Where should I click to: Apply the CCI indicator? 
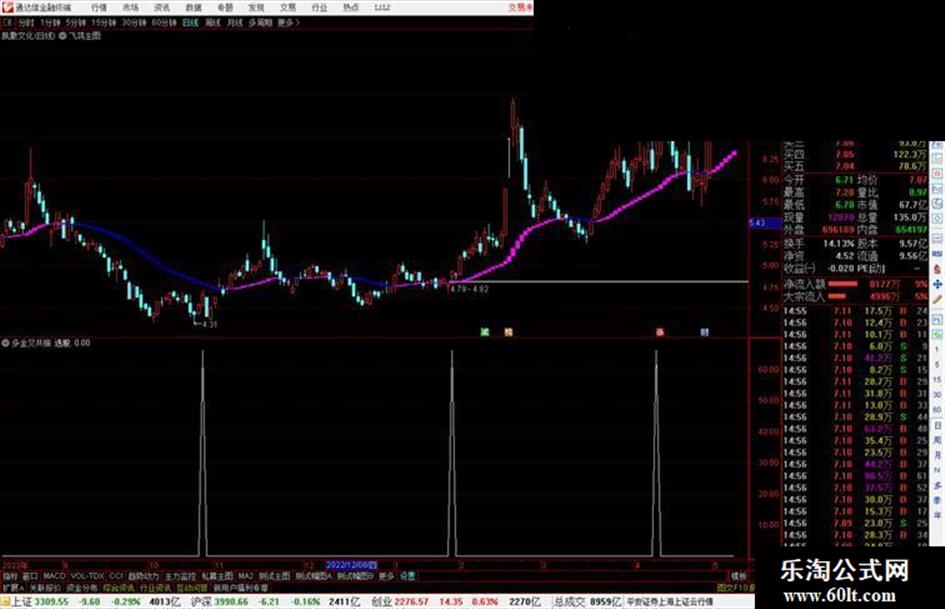tap(116, 576)
